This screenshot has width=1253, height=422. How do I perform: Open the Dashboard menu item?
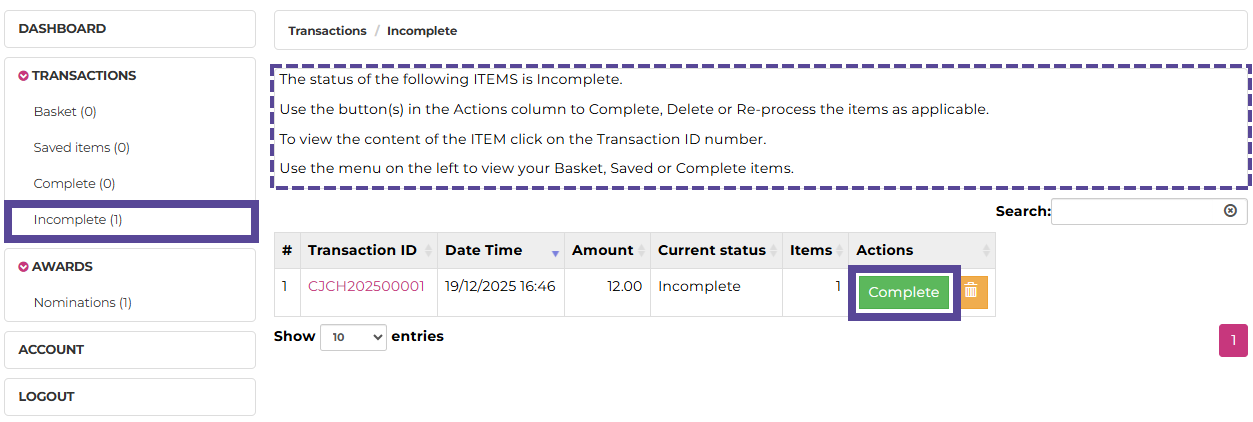tap(62, 29)
